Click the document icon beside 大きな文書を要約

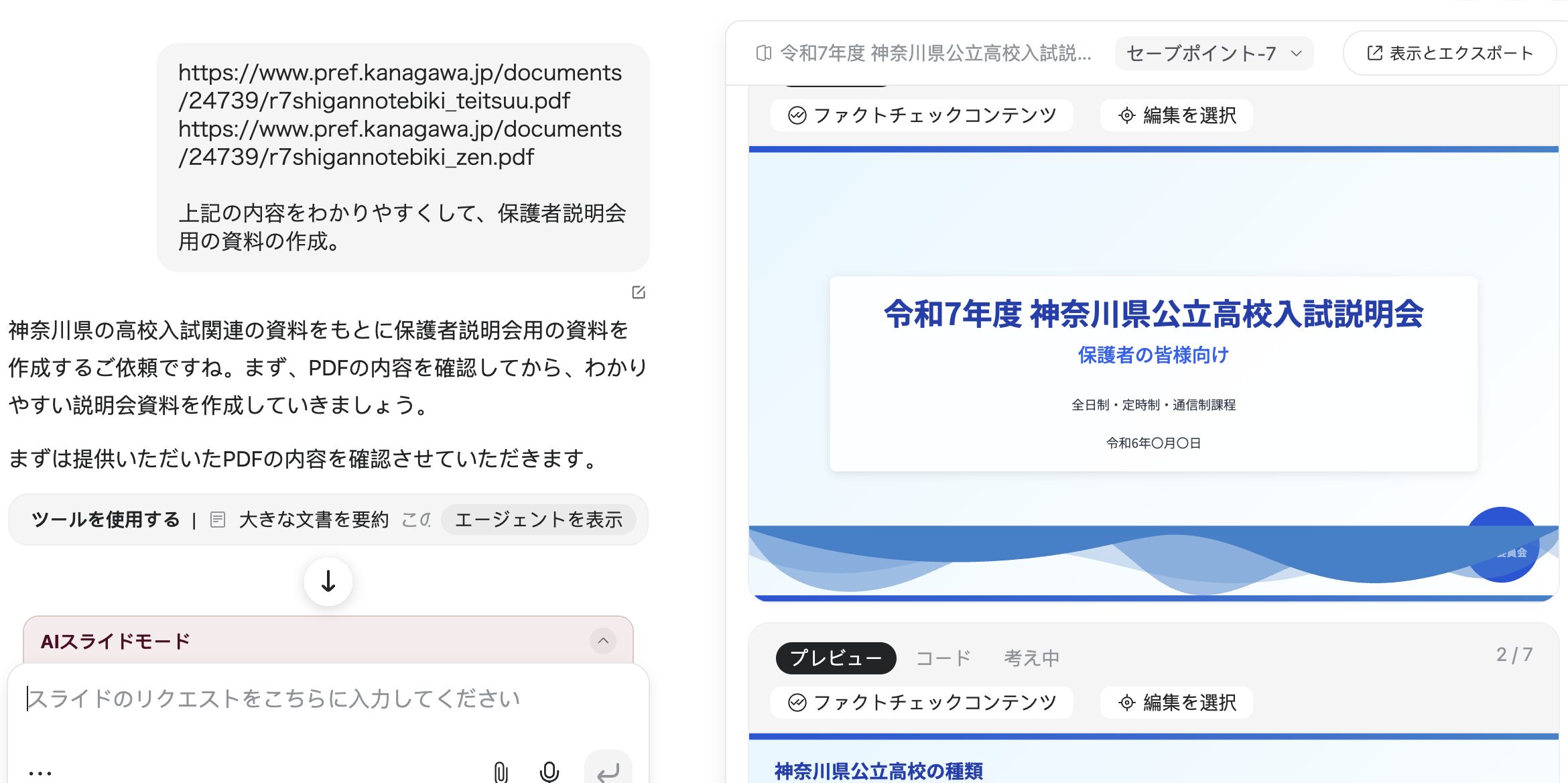218,520
